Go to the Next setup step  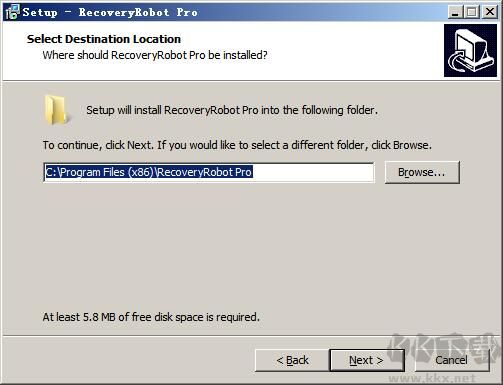[367, 360]
